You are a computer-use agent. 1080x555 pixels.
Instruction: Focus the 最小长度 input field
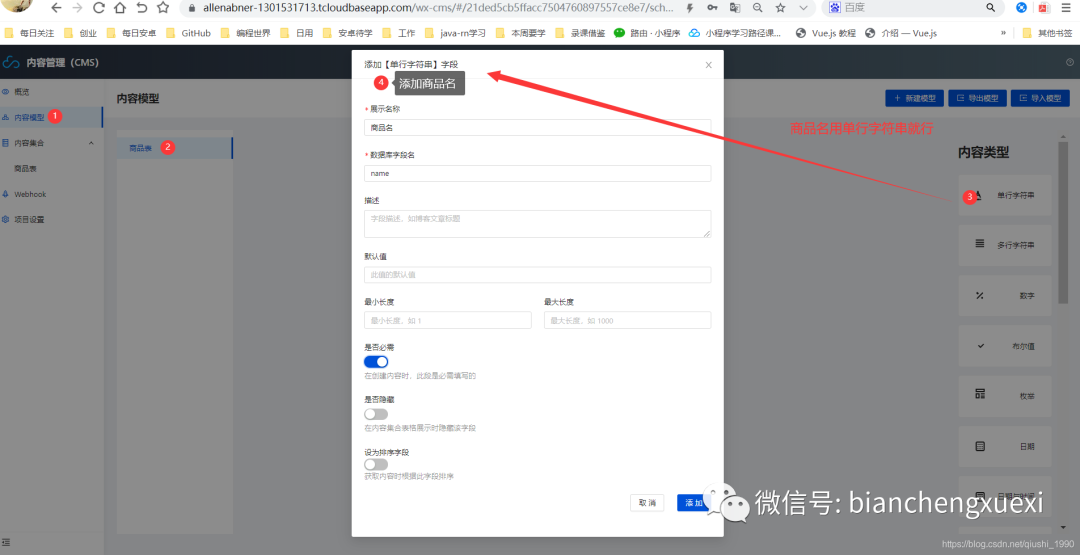tap(448, 320)
